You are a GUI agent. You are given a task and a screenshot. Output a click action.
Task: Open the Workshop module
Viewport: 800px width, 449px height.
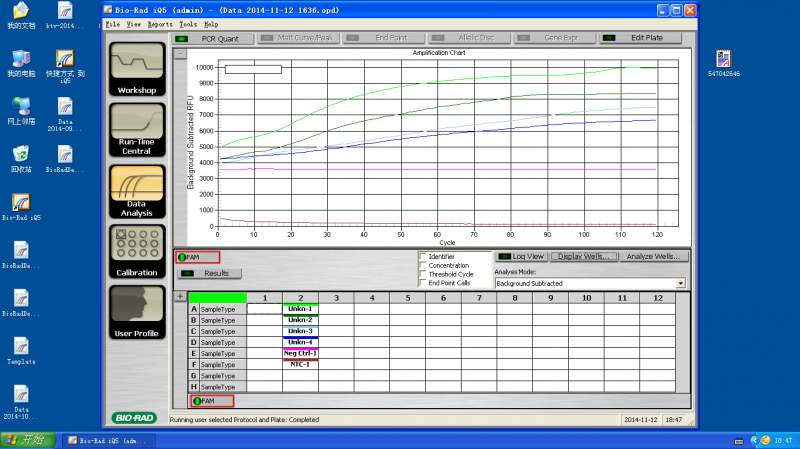[x=137, y=69]
